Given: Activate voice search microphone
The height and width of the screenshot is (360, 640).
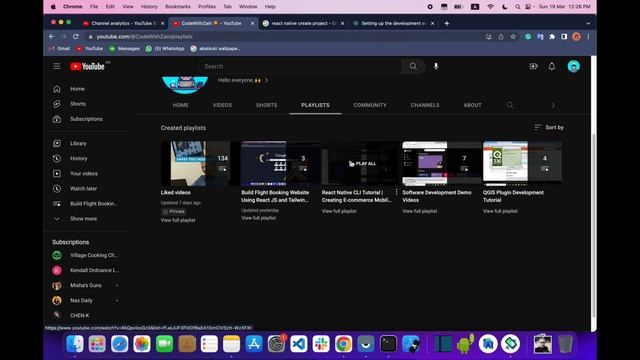Looking at the screenshot, I should click(436, 66).
